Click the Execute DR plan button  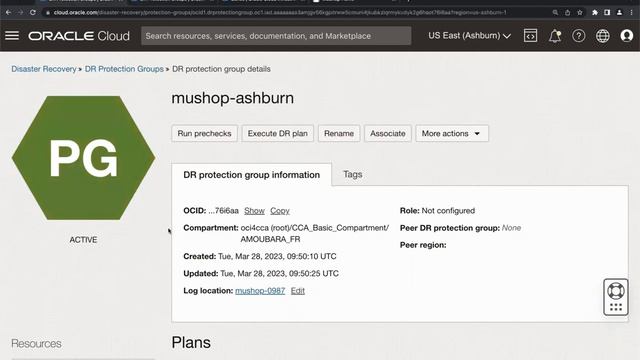click(x=278, y=133)
